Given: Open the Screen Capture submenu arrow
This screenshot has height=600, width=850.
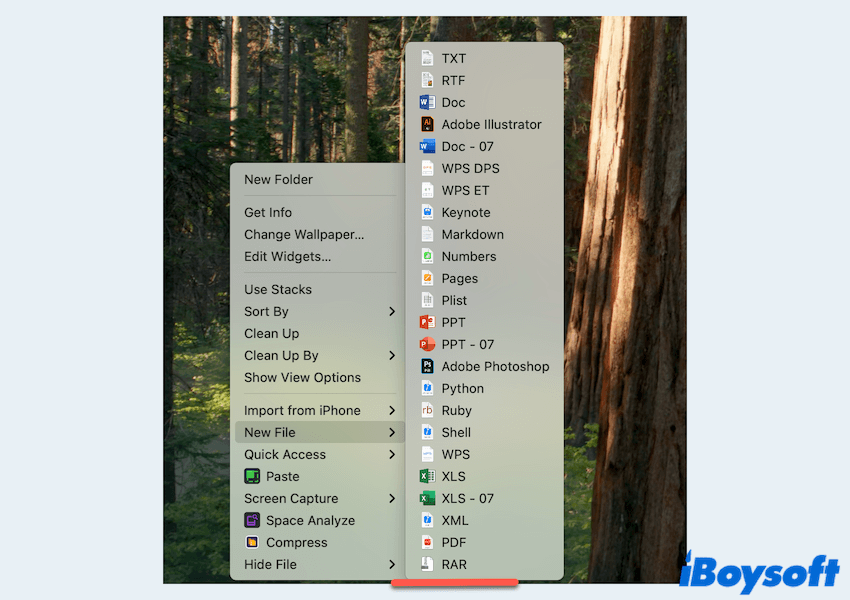Looking at the screenshot, I should 392,499.
